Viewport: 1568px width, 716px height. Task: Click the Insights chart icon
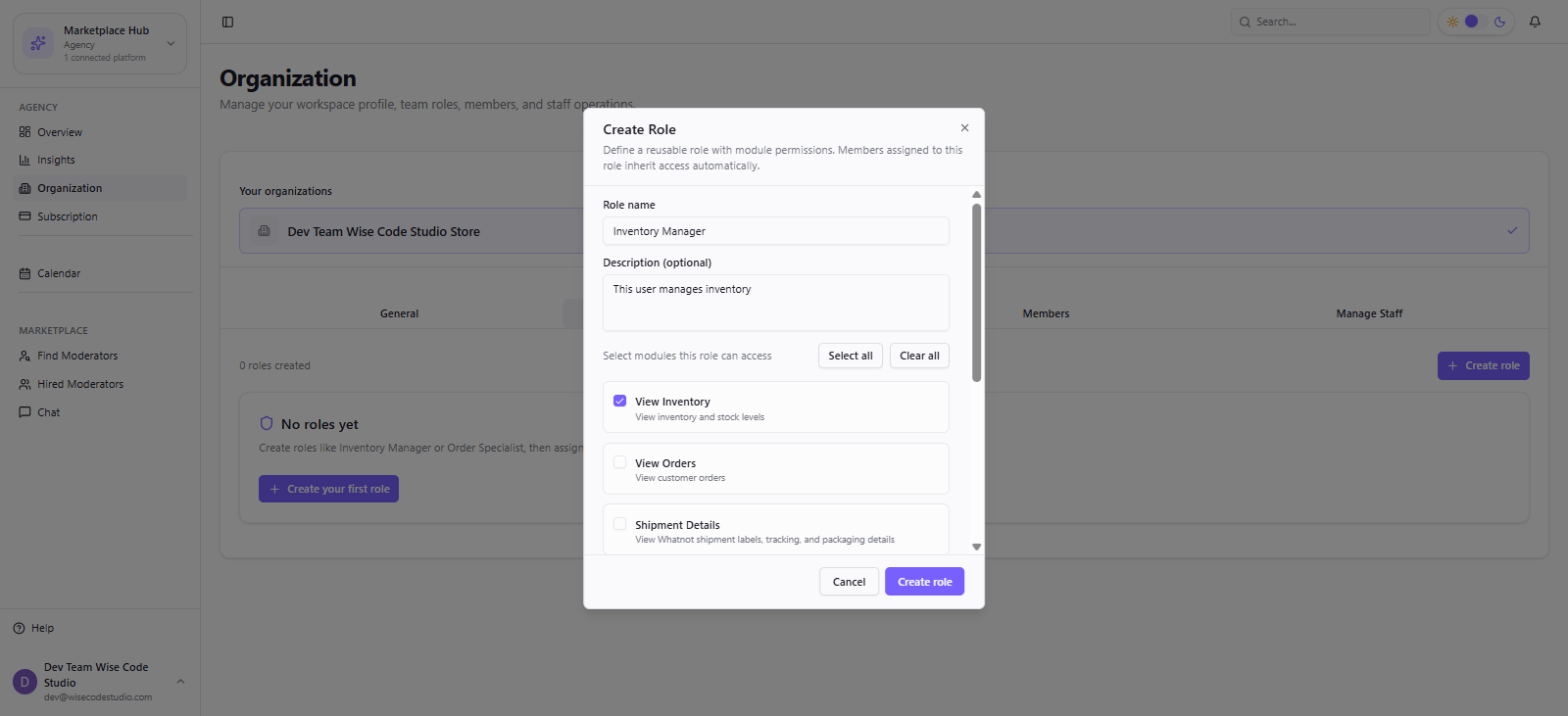[x=24, y=160]
